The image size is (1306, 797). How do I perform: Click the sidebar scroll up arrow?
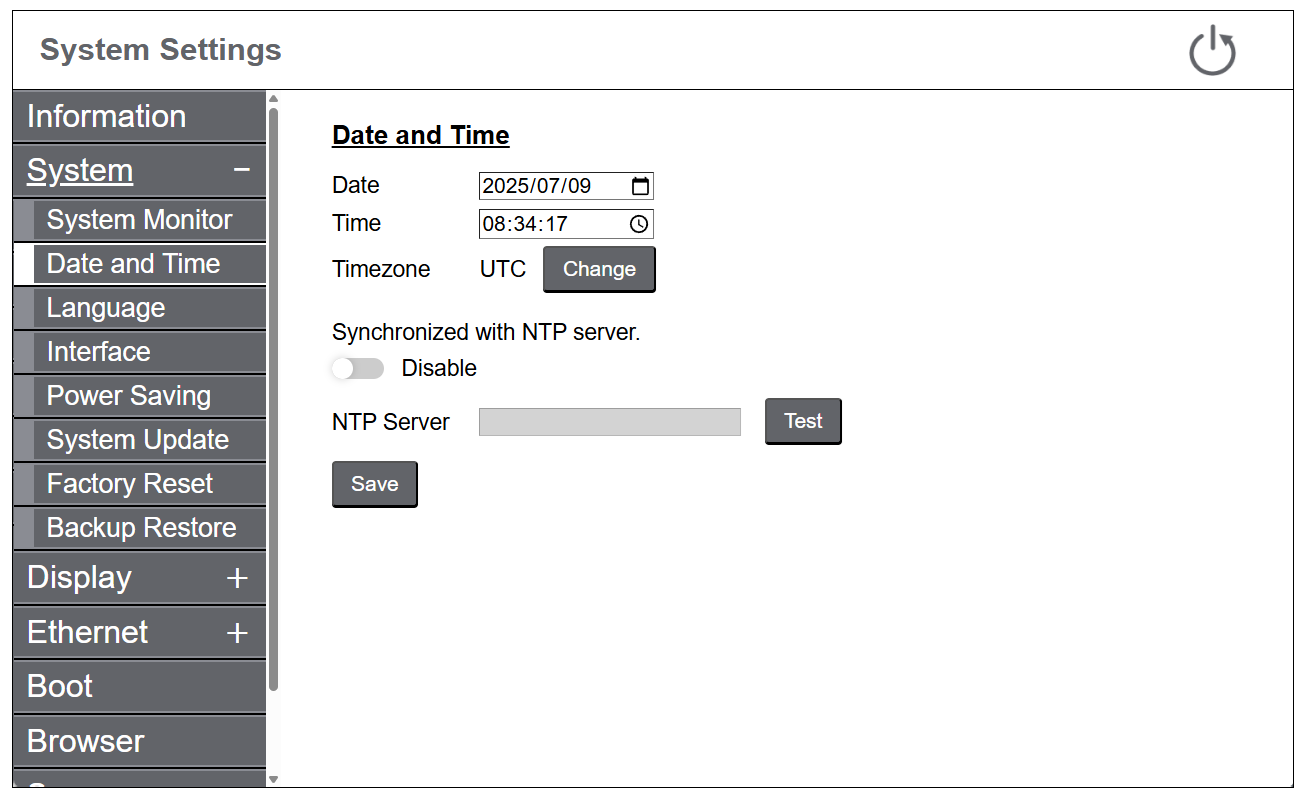point(273,99)
